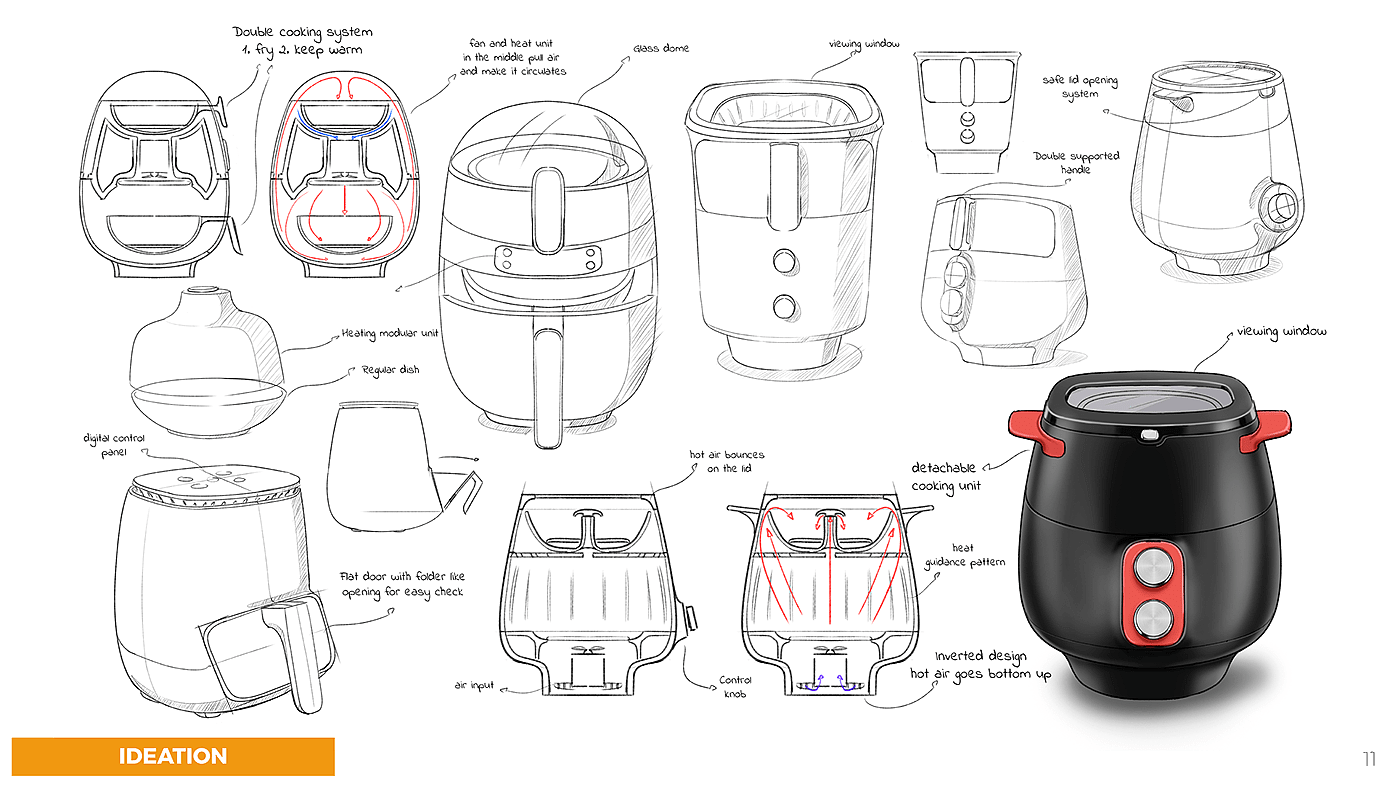
Task: Click the bottom cross-section sketch with red arrows
Action: 830,592
